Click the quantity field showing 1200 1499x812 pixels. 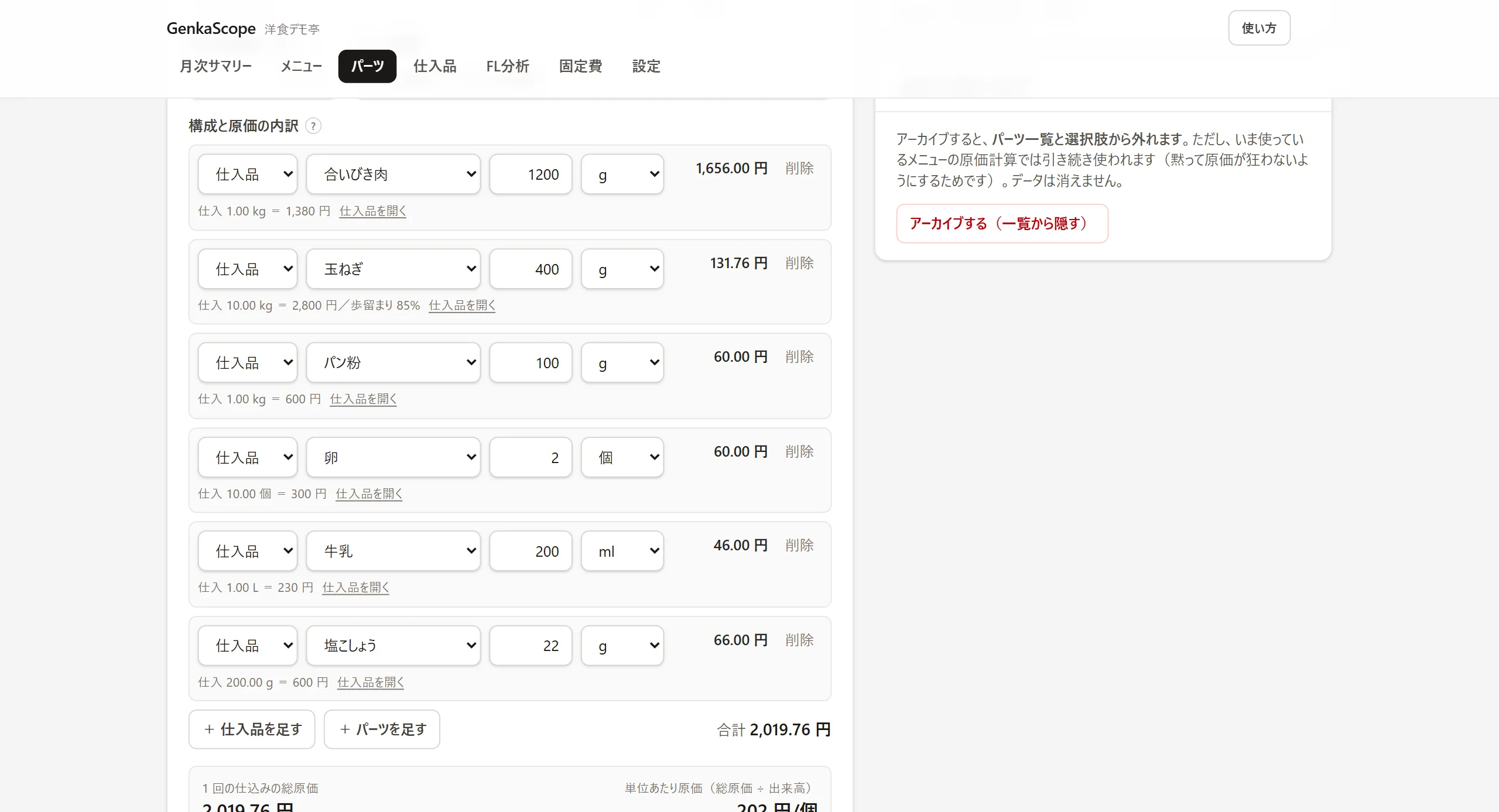click(x=531, y=174)
